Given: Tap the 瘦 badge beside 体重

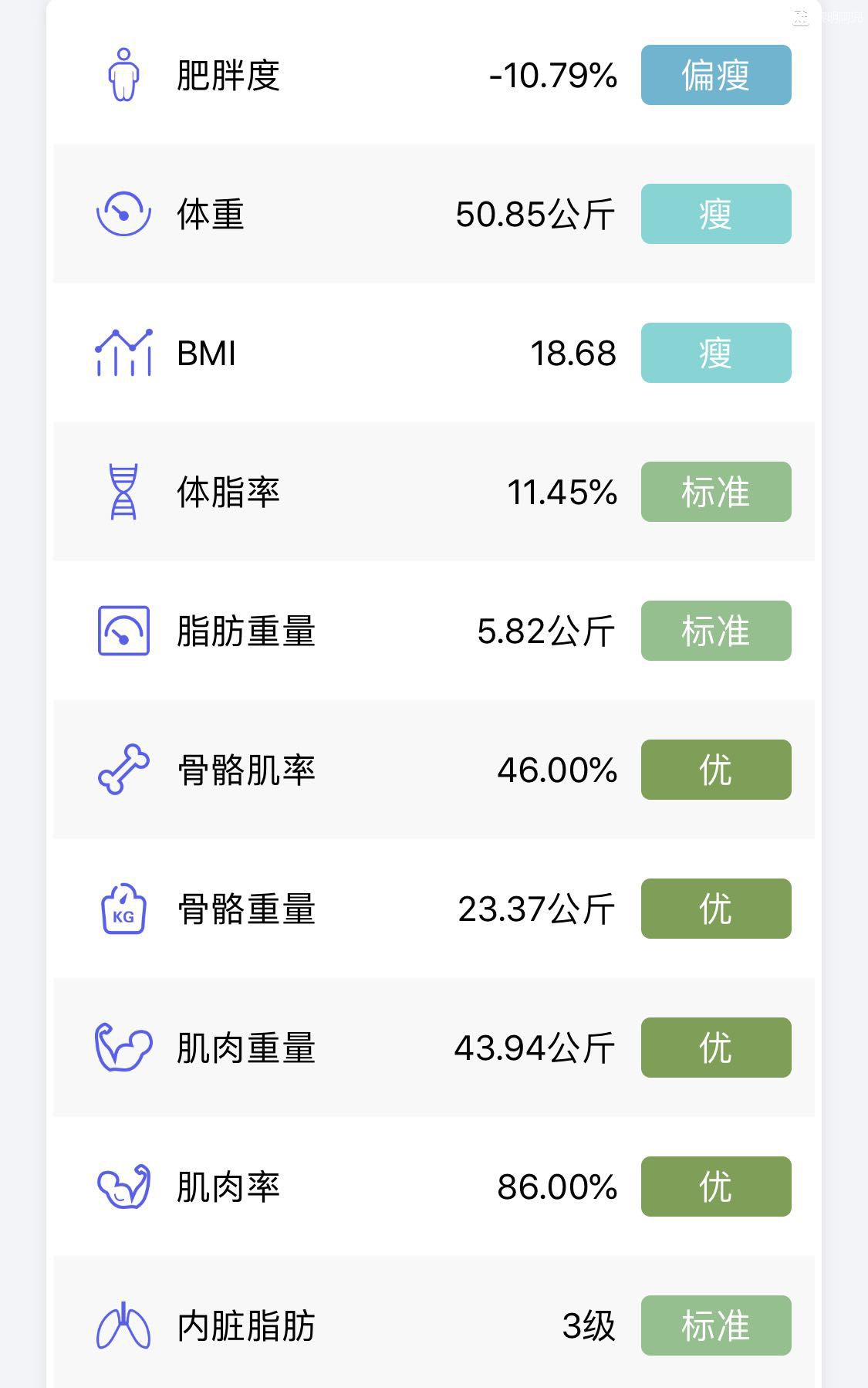Looking at the screenshot, I should (x=715, y=214).
